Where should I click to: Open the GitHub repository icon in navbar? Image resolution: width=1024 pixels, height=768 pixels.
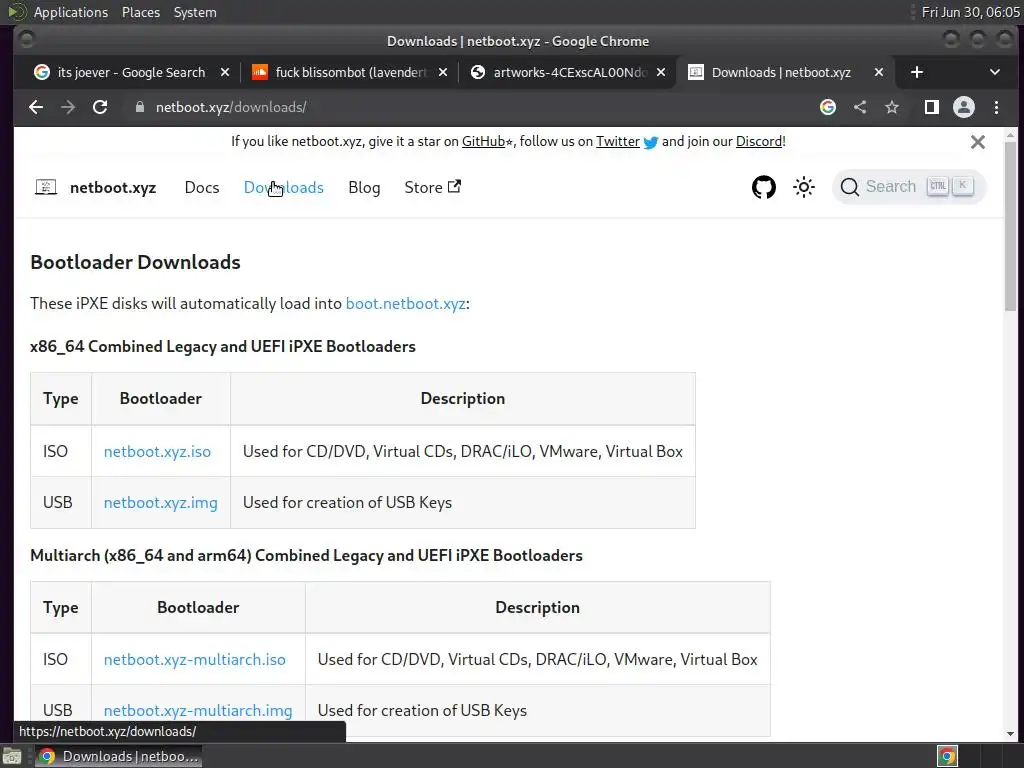click(x=763, y=187)
